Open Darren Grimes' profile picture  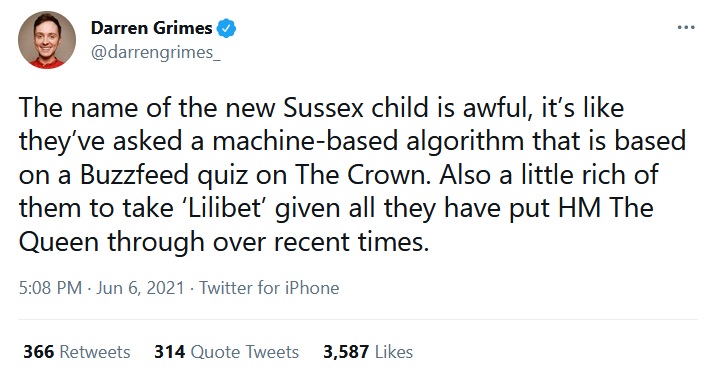(x=47, y=40)
